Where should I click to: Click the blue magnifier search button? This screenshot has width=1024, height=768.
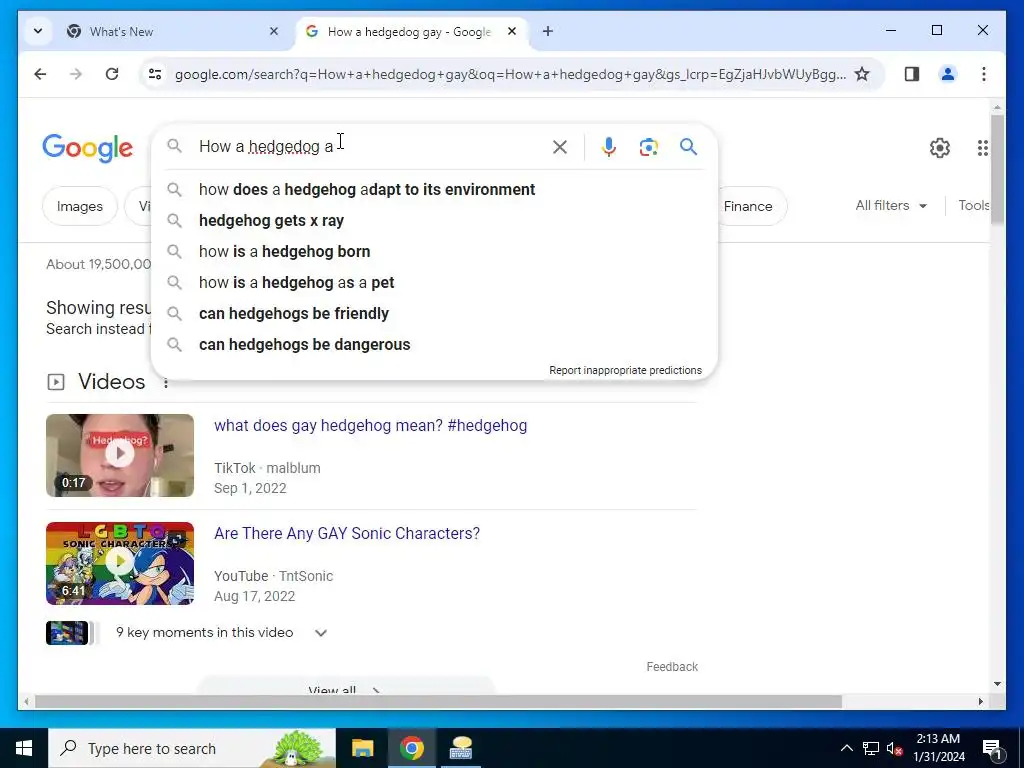688,146
